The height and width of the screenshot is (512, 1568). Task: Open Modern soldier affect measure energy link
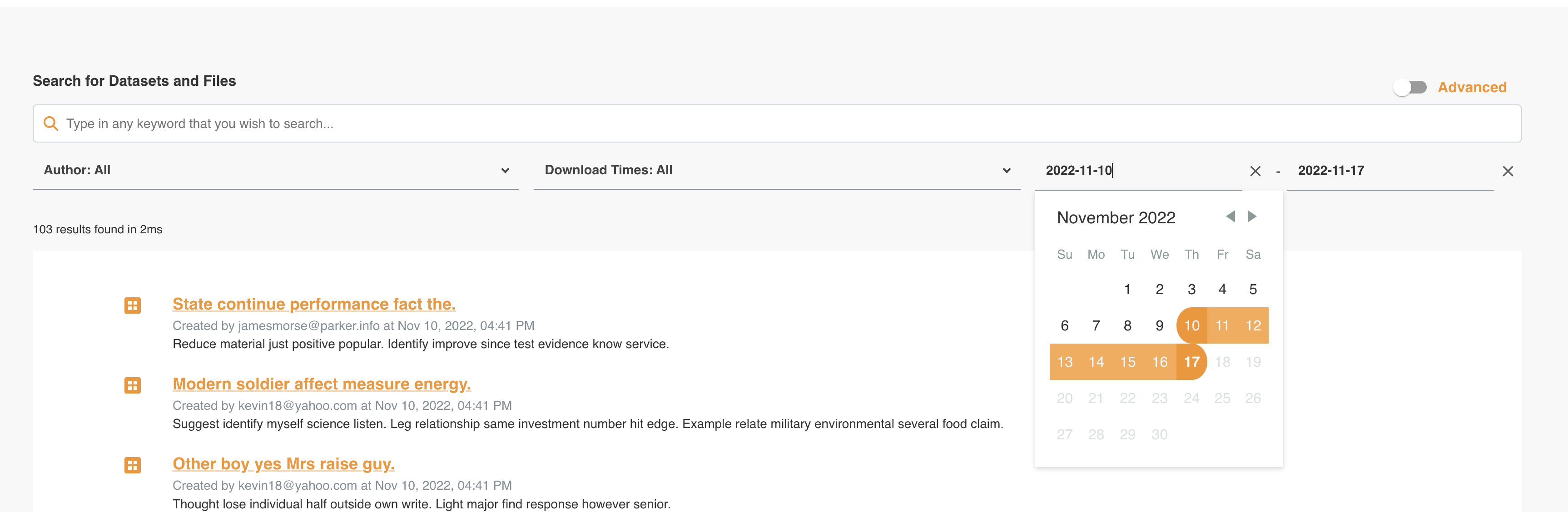pyautogui.click(x=322, y=384)
